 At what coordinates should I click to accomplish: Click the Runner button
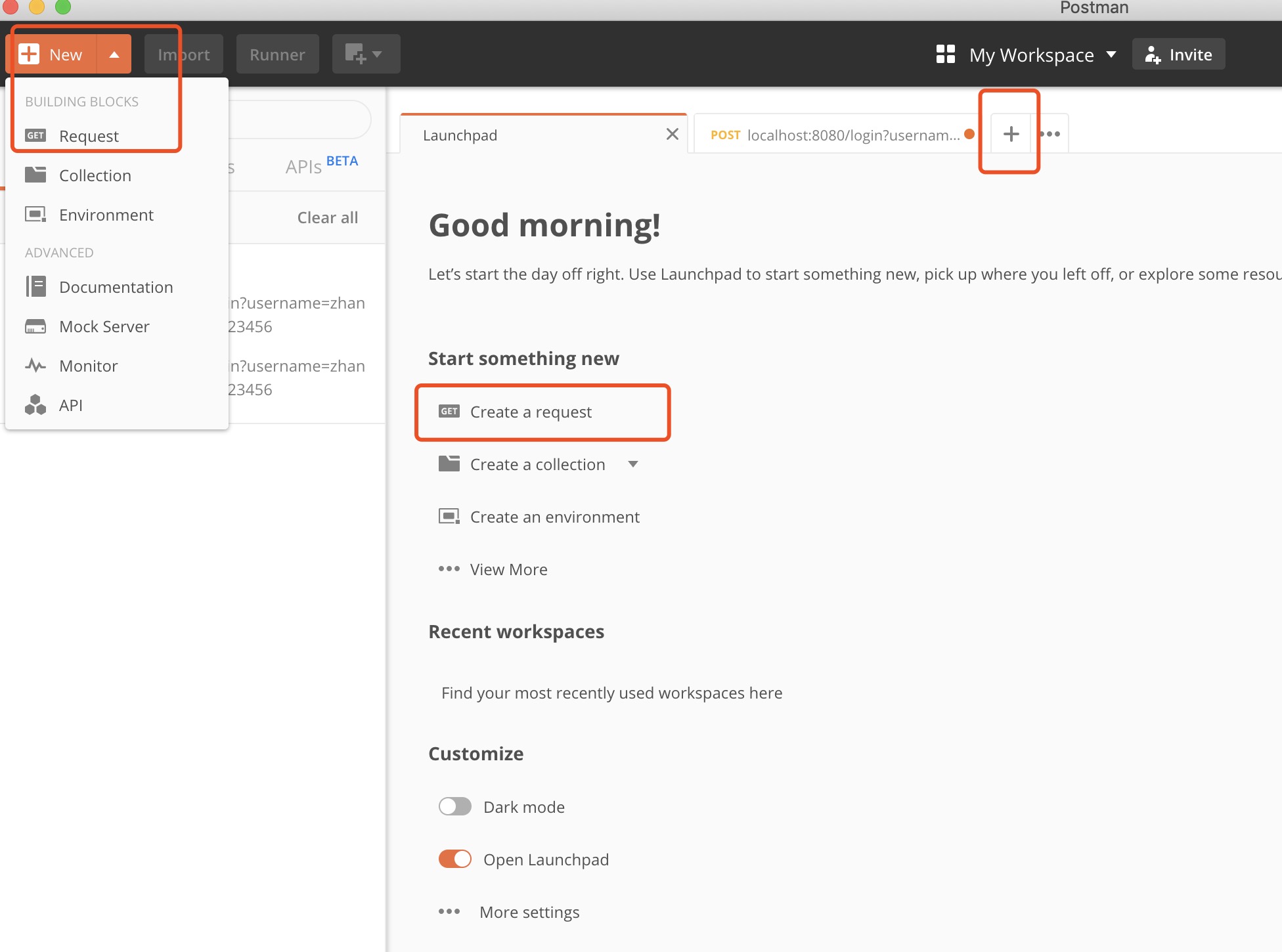point(278,54)
